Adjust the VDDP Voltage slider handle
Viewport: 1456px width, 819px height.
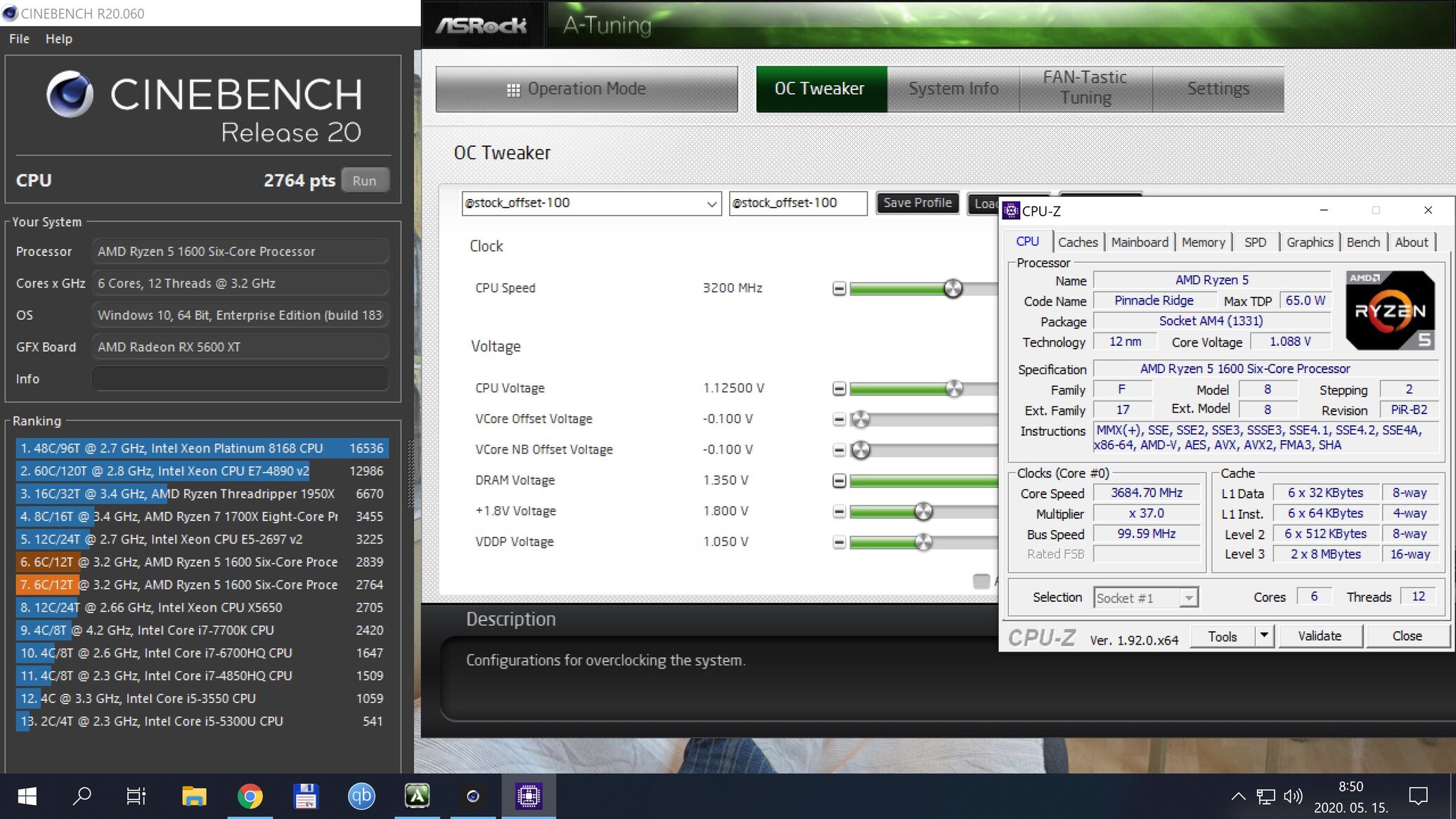[924, 542]
